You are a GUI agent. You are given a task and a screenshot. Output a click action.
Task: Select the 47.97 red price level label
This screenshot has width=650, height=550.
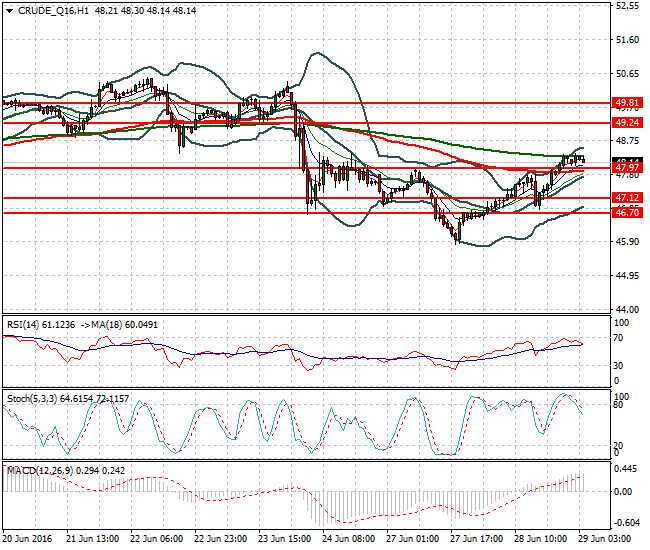627,168
